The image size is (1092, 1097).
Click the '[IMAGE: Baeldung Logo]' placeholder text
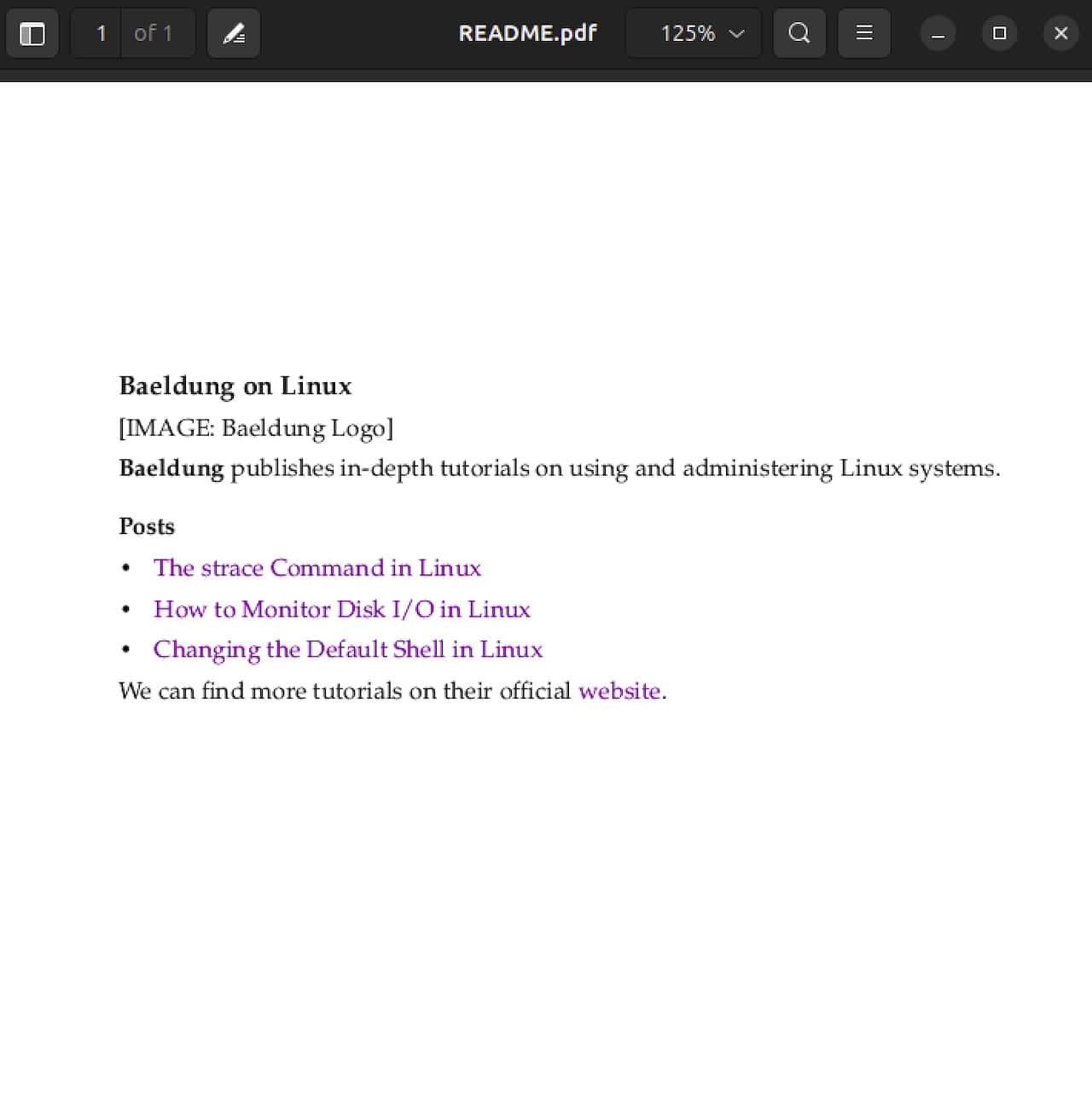point(256,428)
